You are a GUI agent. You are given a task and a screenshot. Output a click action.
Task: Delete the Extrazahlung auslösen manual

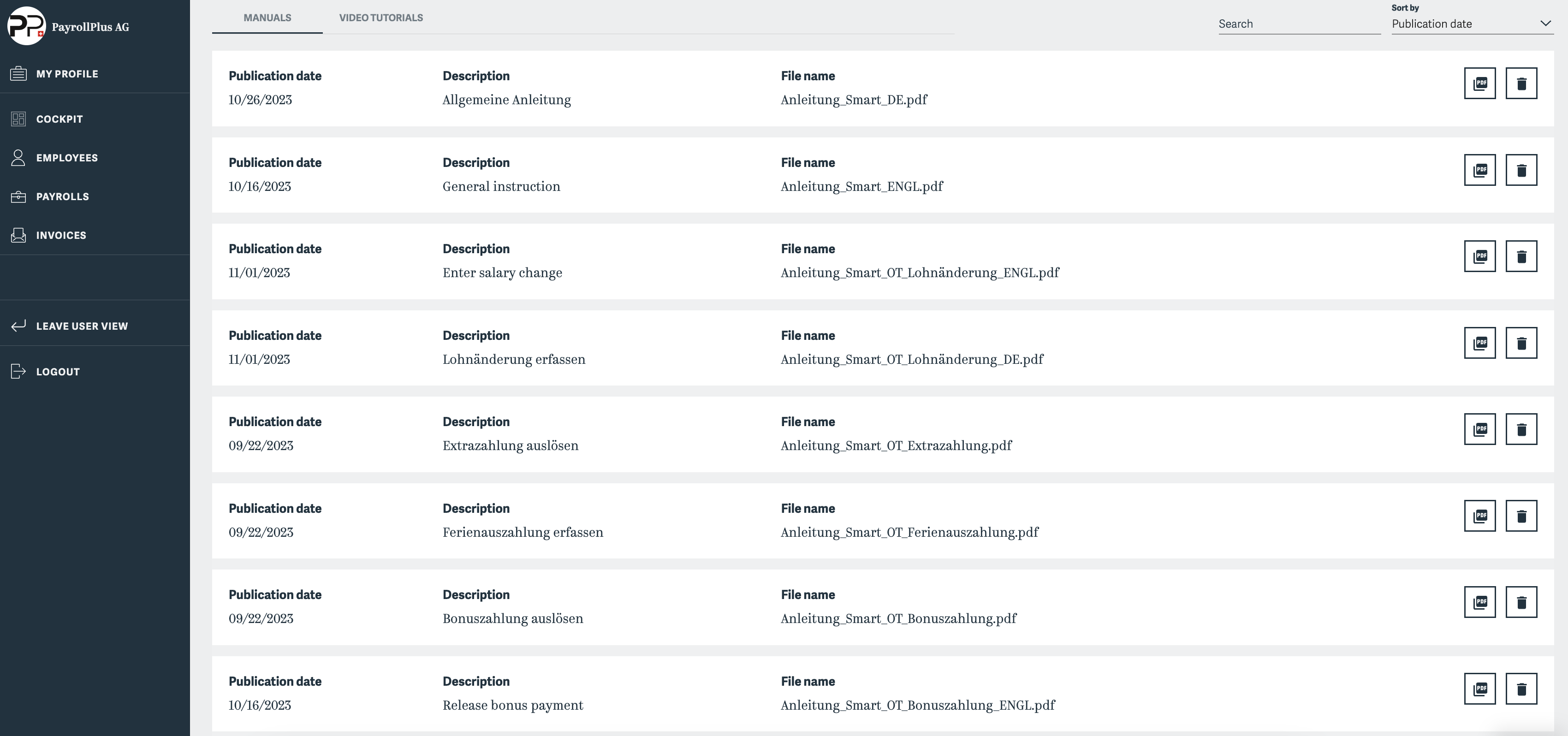click(1521, 429)
